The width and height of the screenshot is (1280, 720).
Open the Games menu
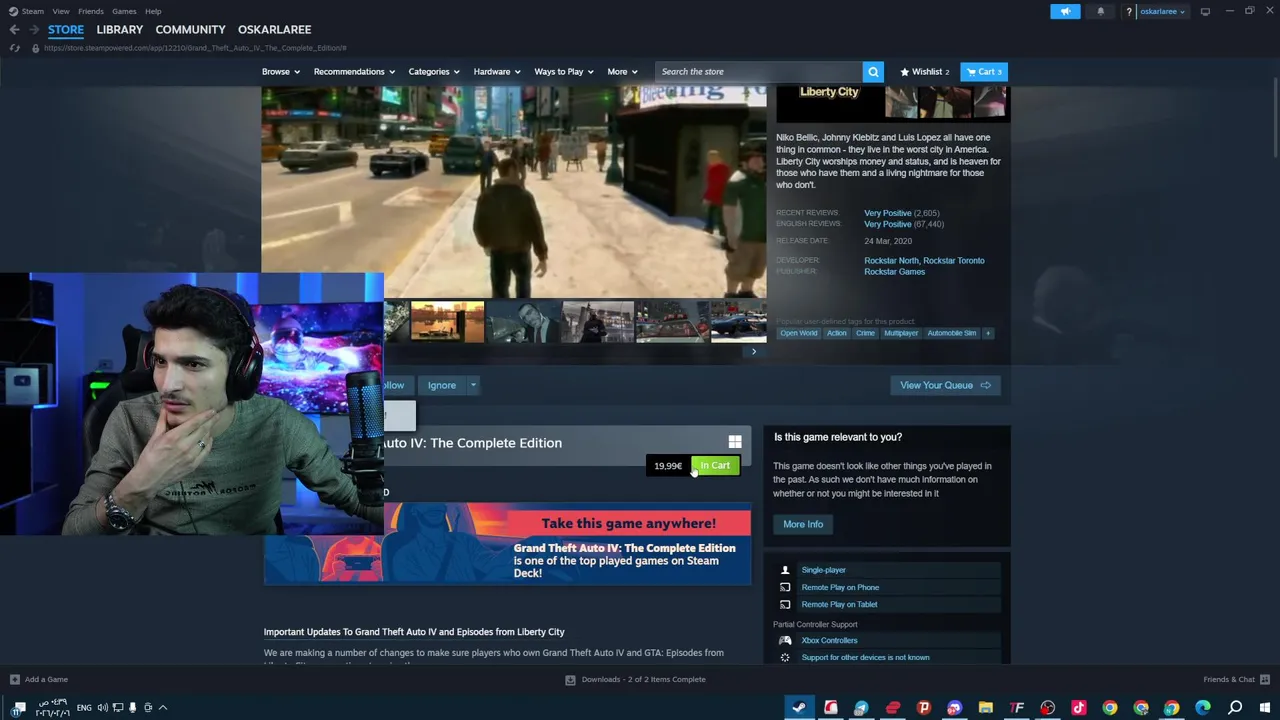124,11
